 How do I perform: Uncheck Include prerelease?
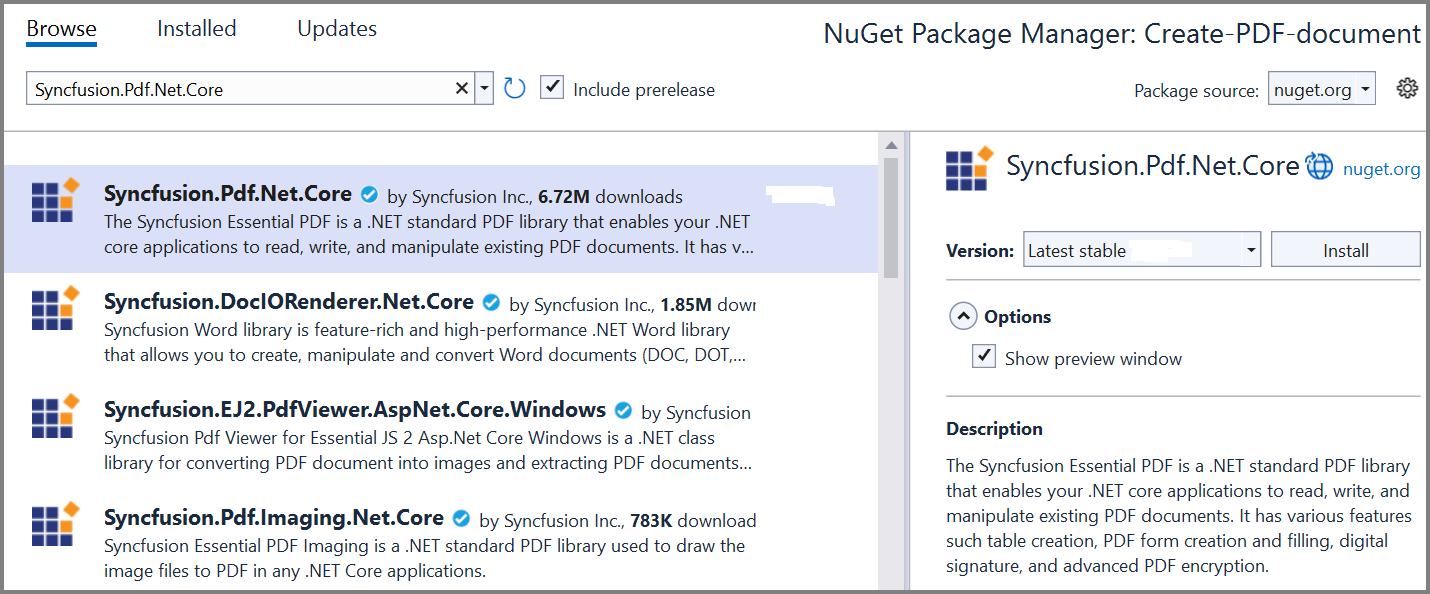click(552, 87)
